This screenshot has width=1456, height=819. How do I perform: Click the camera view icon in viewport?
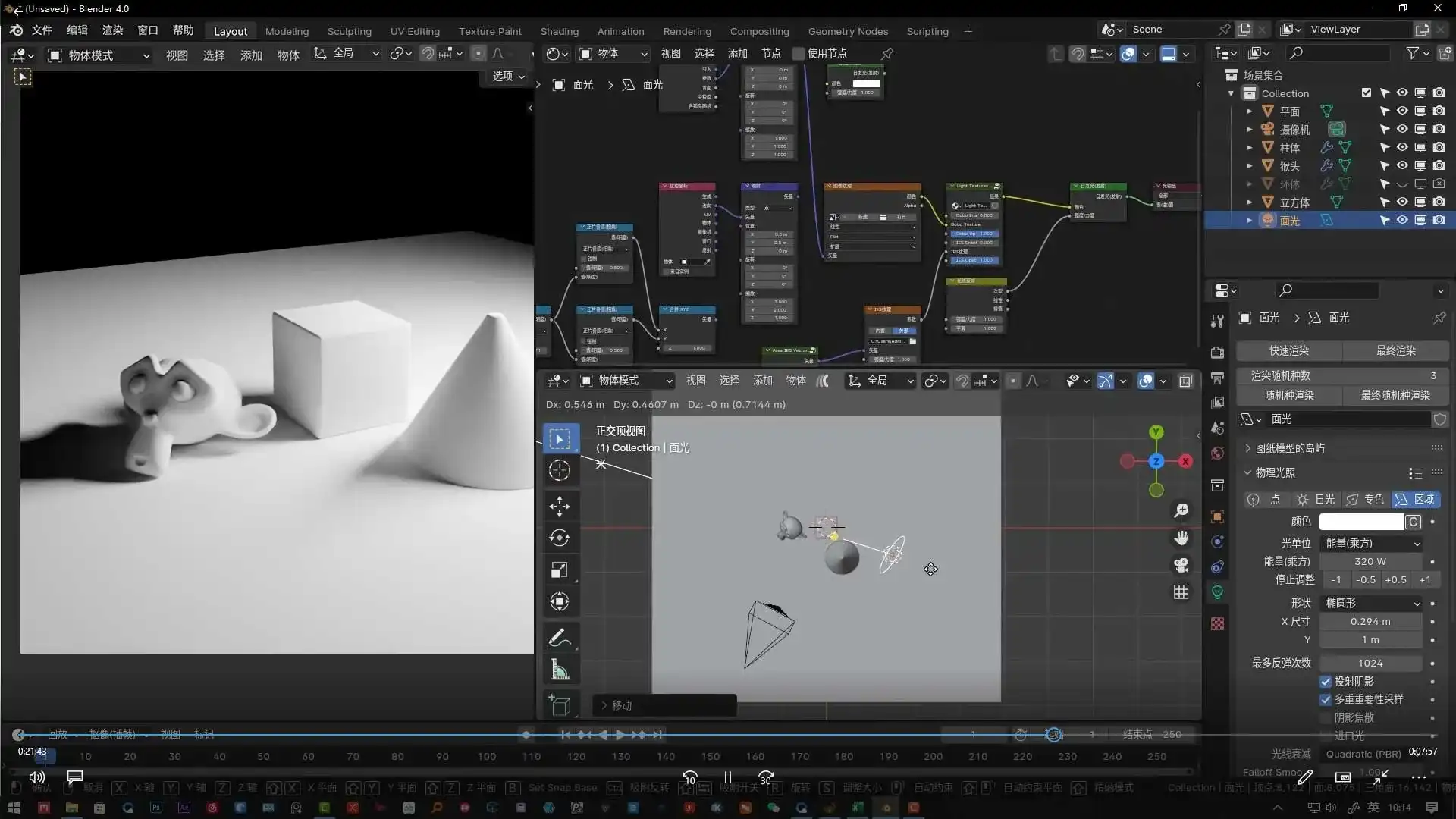(1181, 565)
